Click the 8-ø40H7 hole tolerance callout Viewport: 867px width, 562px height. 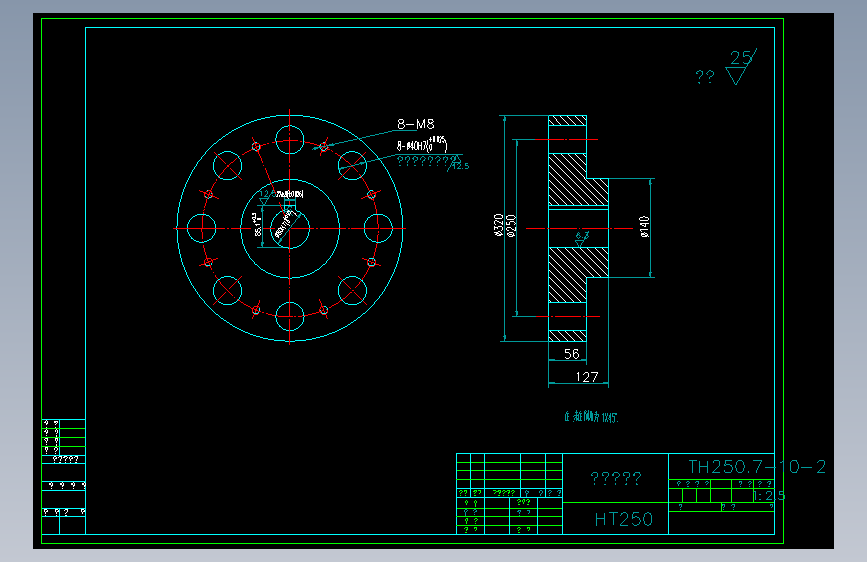coord(422,144)
